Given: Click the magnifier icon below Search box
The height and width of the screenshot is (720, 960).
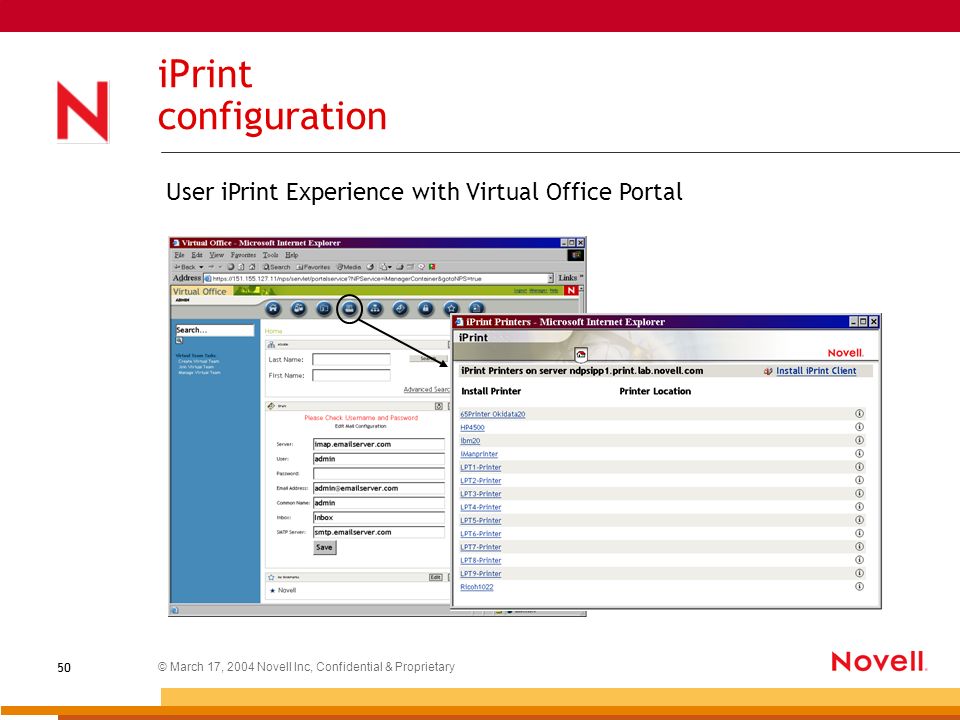Looking at the screenshot, I should coord(179,340).
